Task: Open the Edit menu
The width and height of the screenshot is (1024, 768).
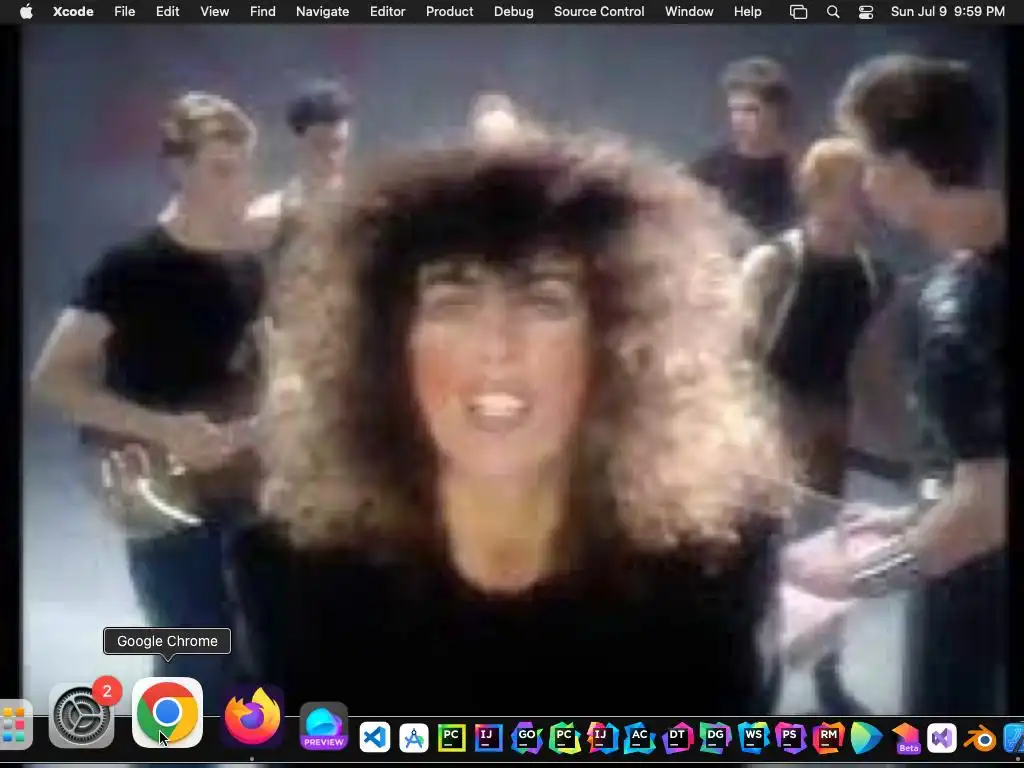Action: coord(167,11)
